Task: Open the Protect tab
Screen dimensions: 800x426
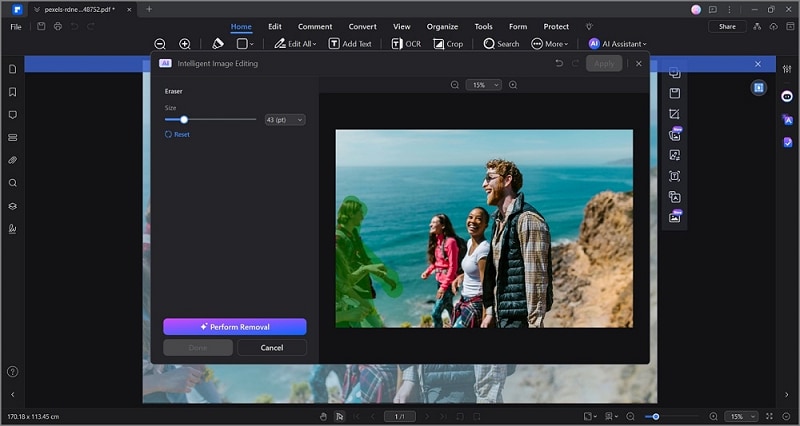Action: click(556, 27)
